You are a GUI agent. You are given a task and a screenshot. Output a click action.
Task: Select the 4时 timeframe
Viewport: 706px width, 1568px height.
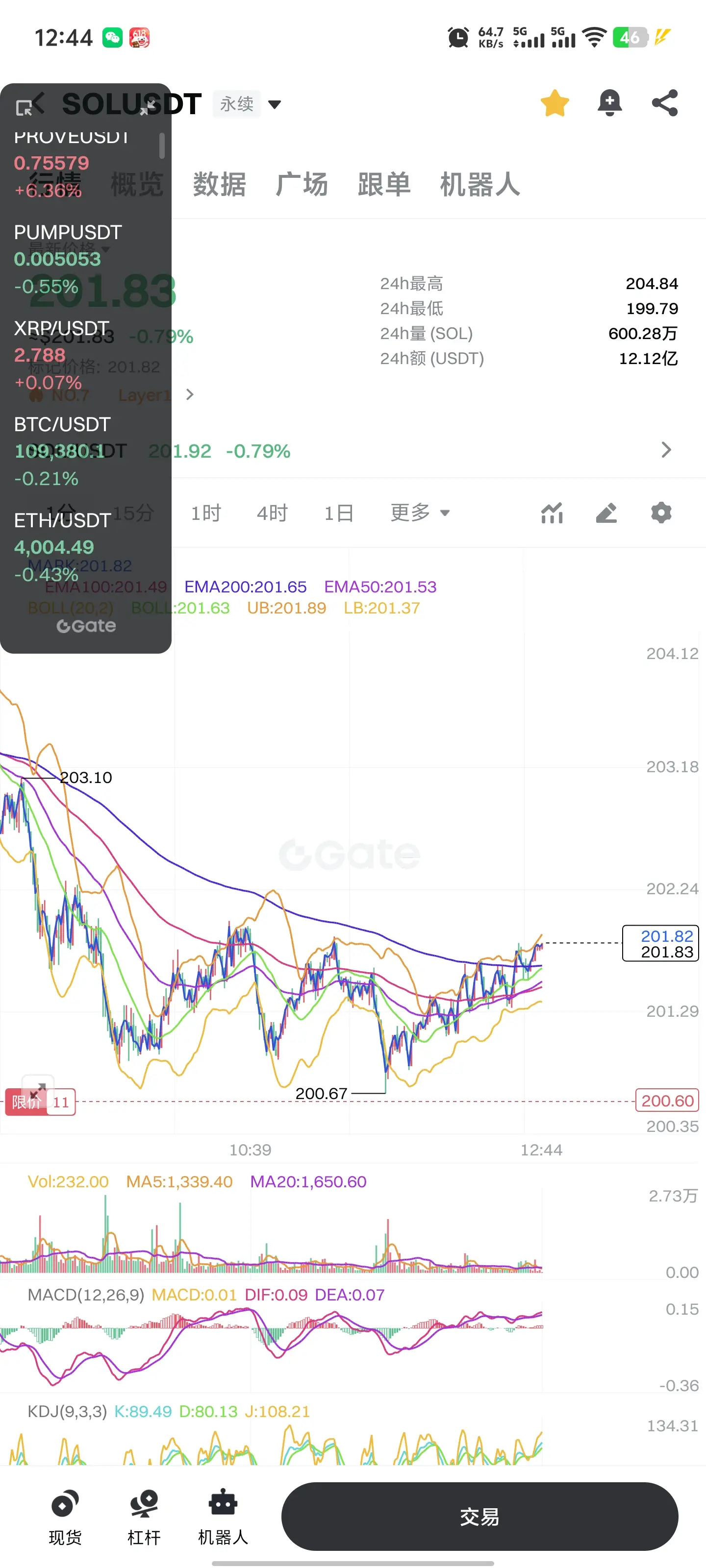tap(272, 513)
